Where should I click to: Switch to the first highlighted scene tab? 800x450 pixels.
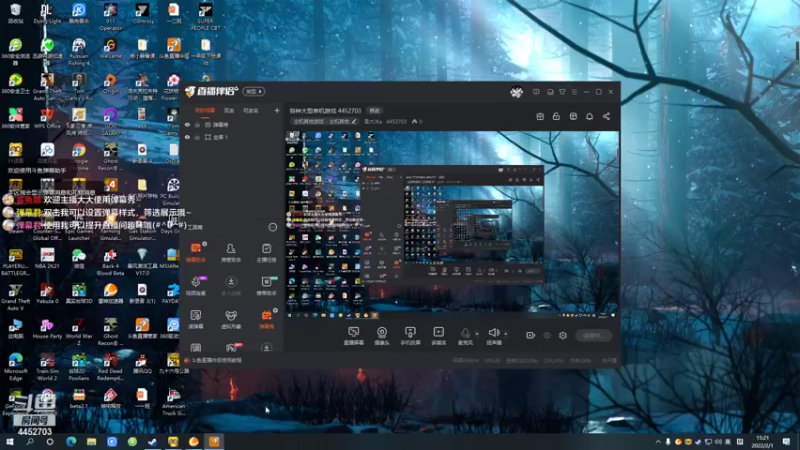pos(205,110)
